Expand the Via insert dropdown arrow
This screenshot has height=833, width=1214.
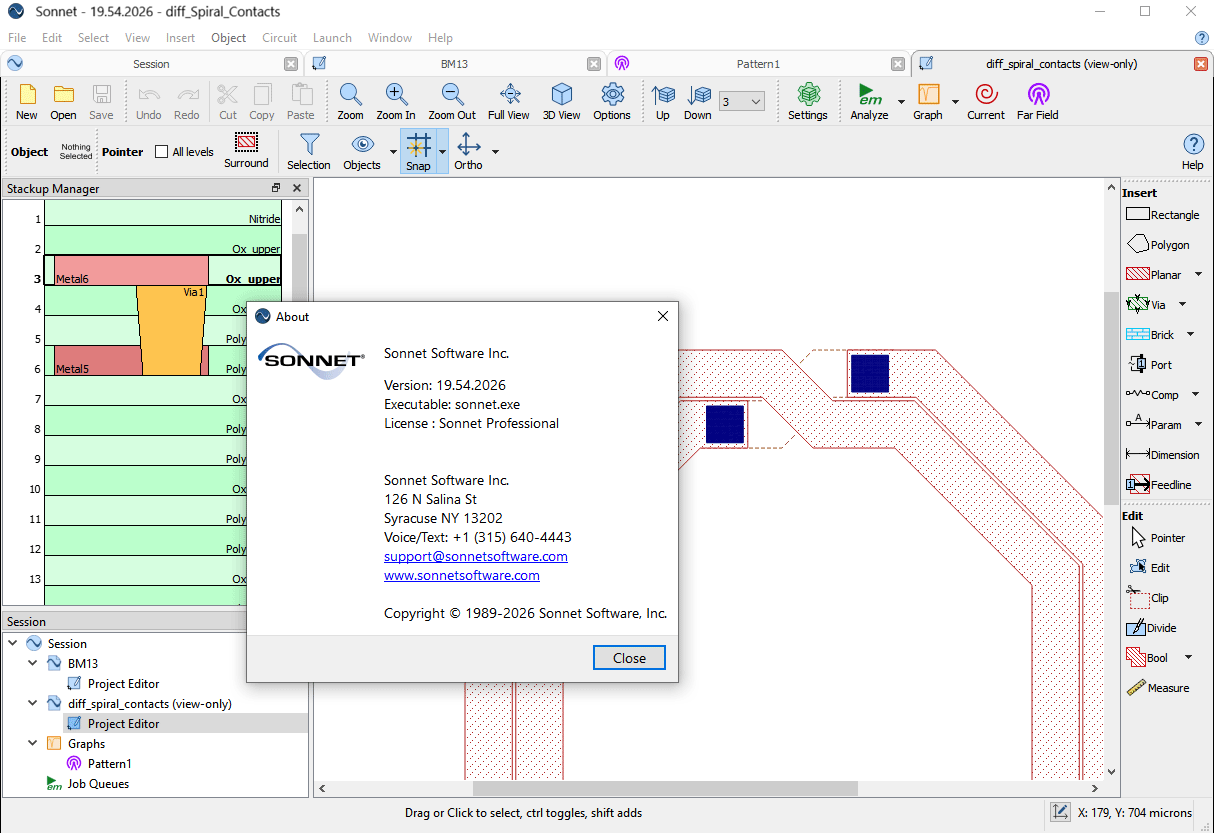point(1182,304)
